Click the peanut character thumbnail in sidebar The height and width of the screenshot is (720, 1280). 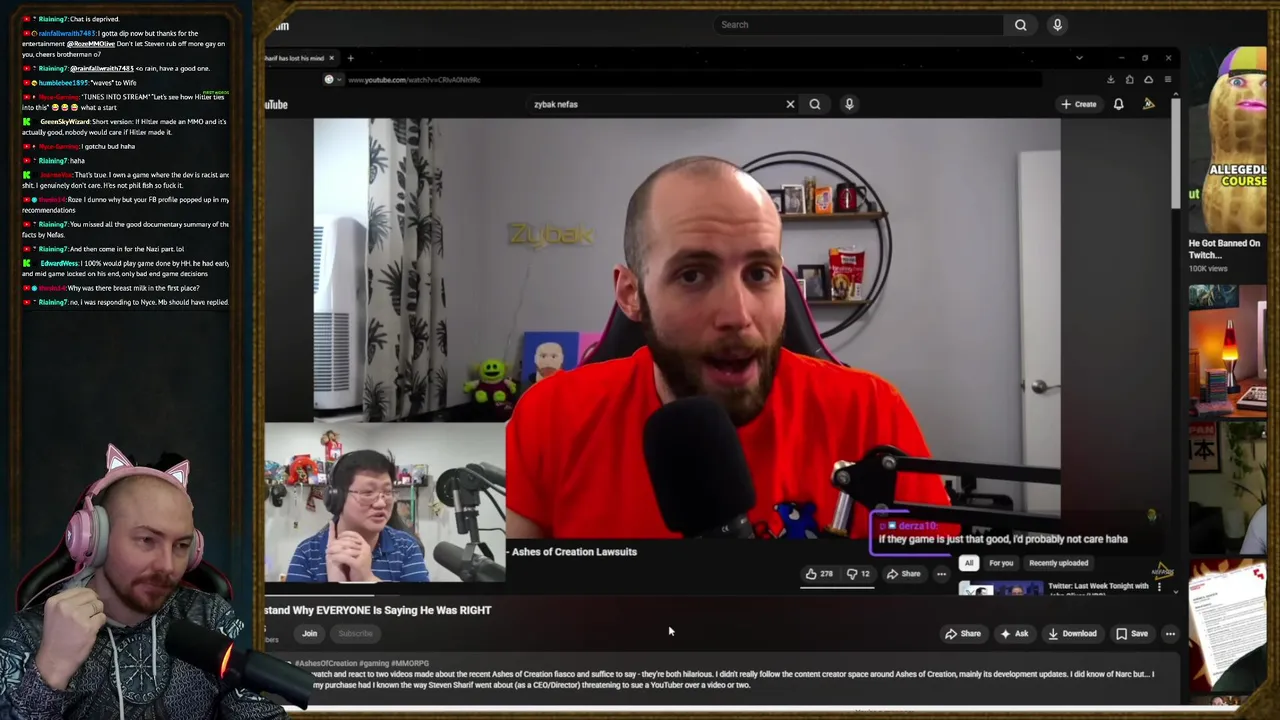point(1227,140)
